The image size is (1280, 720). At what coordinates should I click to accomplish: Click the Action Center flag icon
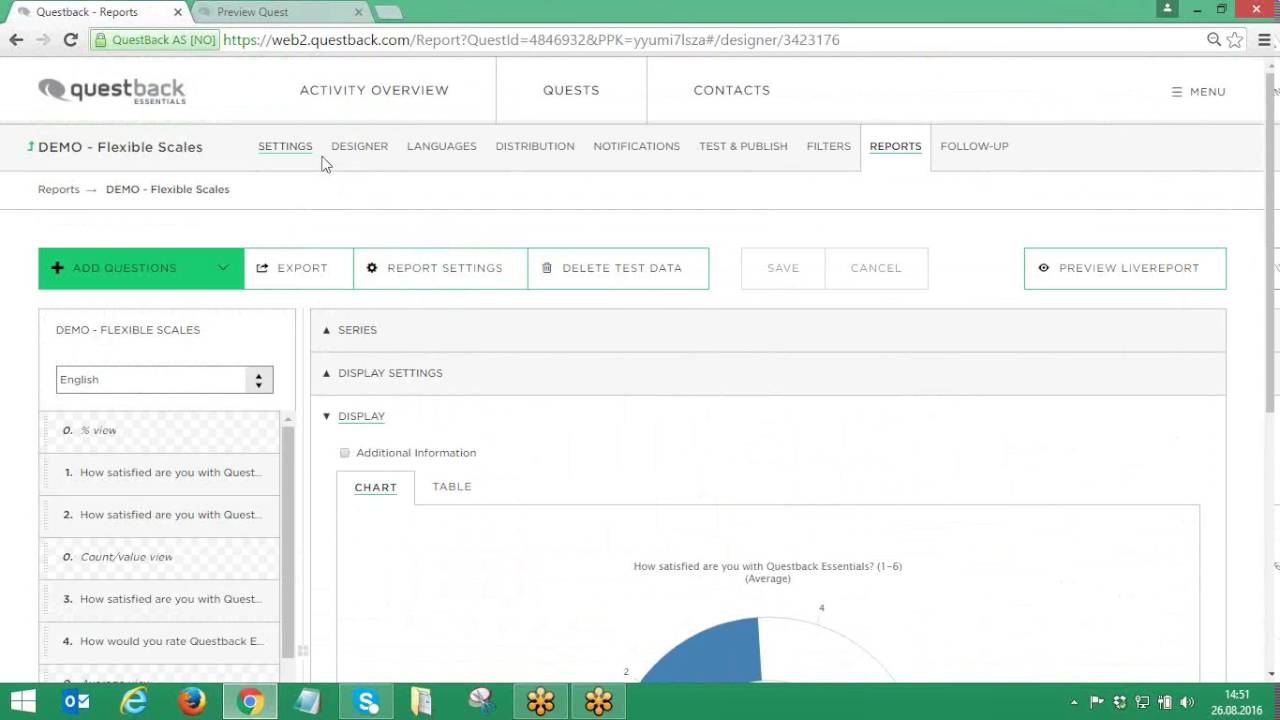1097,702
